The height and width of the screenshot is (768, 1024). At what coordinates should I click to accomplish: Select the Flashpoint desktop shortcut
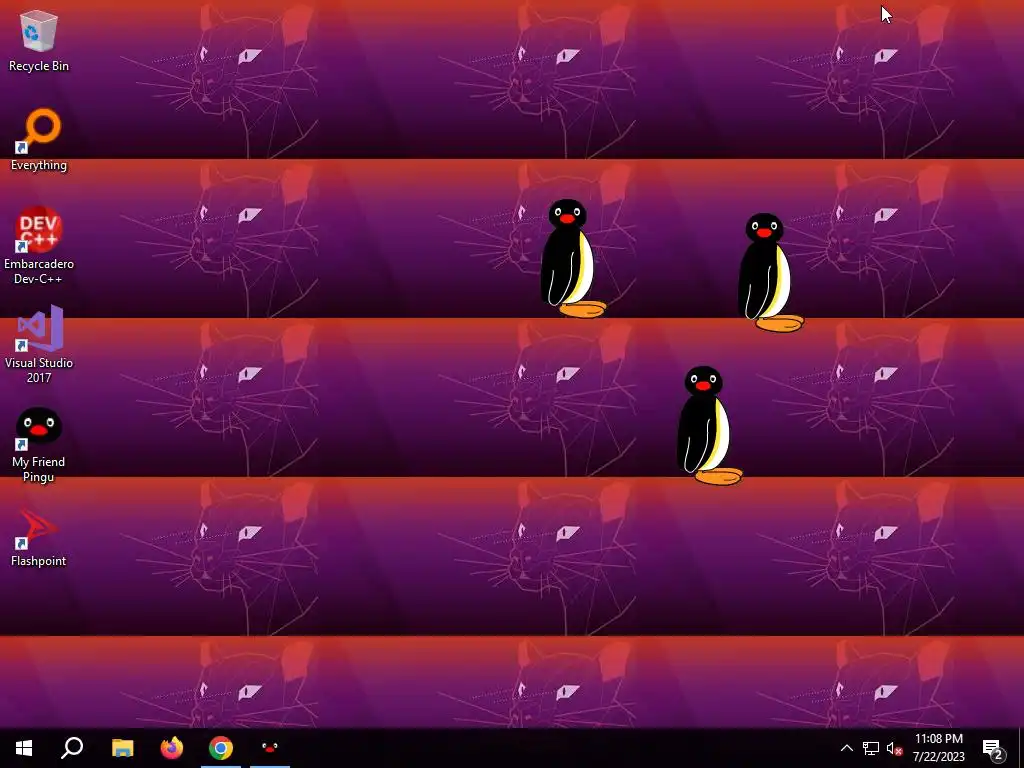pos(39,537)
